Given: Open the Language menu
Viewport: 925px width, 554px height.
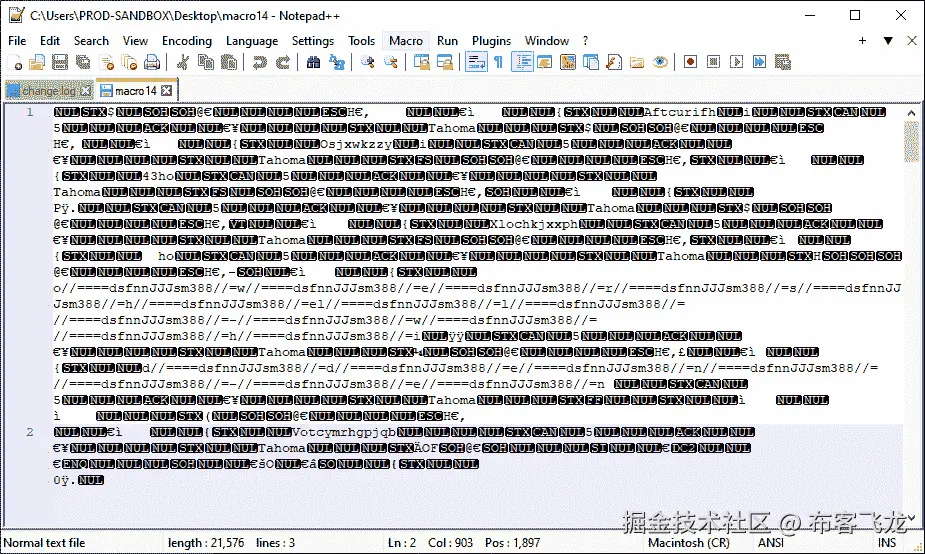Looking at the screenshot, I should (x=252, y=41).
